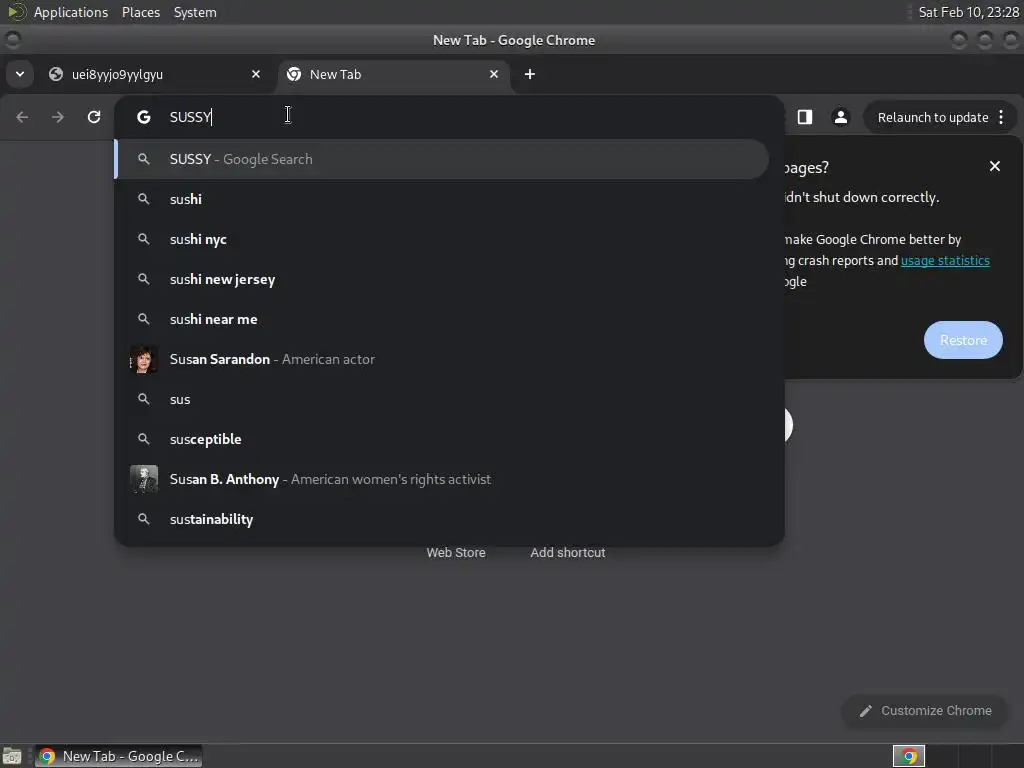Click show desktop icon in bottom panel
The height and width of the screenshot is (768, 1024).
(x=12, y=756)
